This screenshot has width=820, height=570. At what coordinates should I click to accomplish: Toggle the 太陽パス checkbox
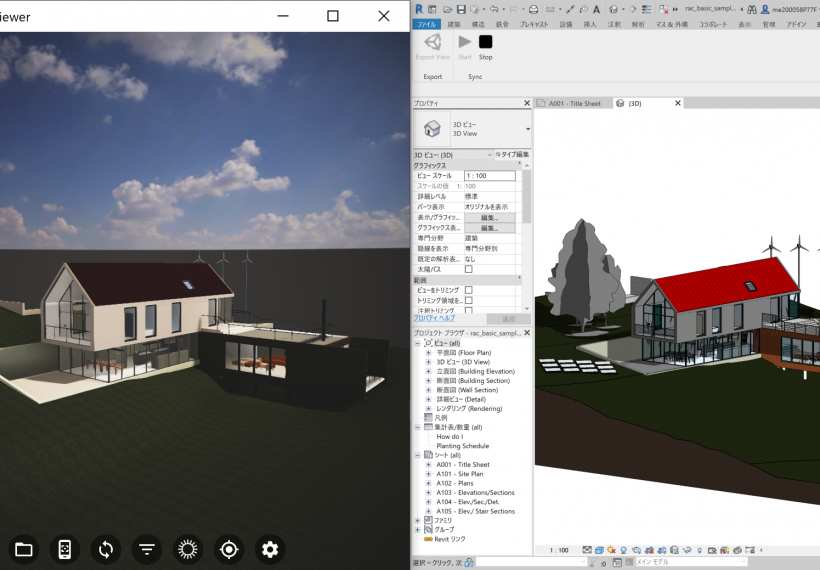[469, 269]
